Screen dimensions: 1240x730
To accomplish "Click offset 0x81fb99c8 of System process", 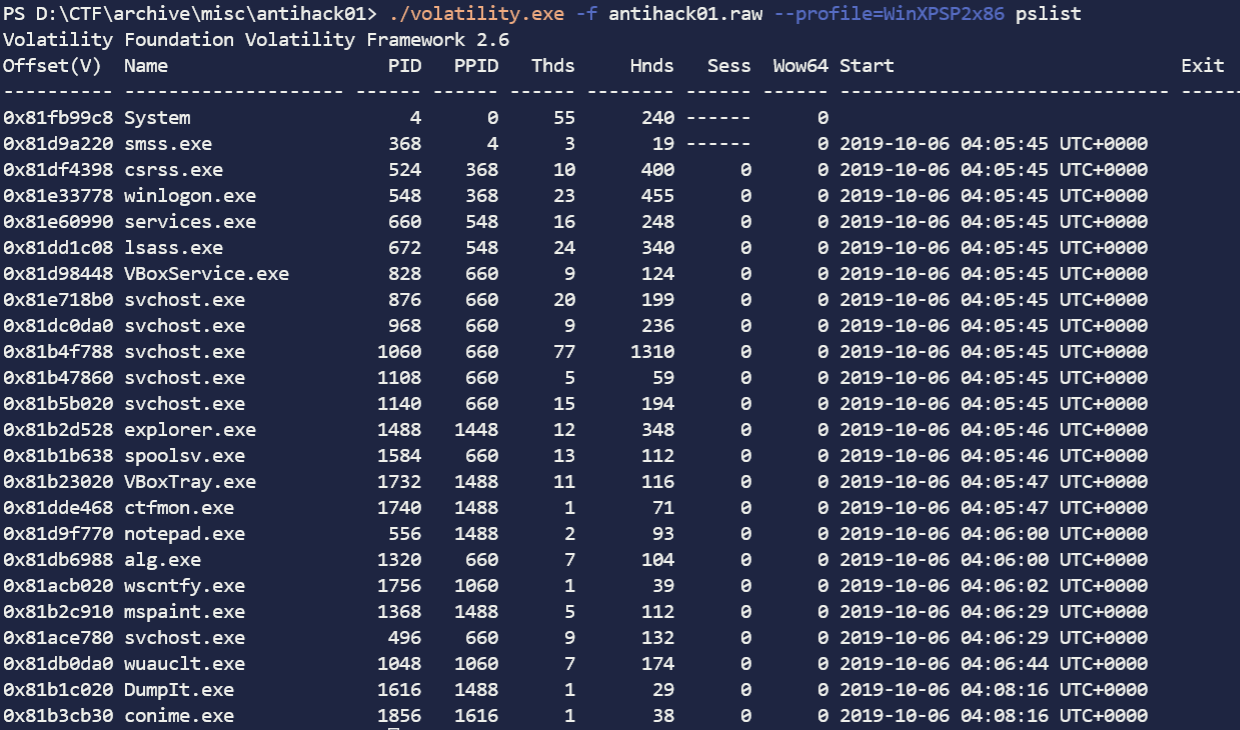I will (x=58, y=118).
